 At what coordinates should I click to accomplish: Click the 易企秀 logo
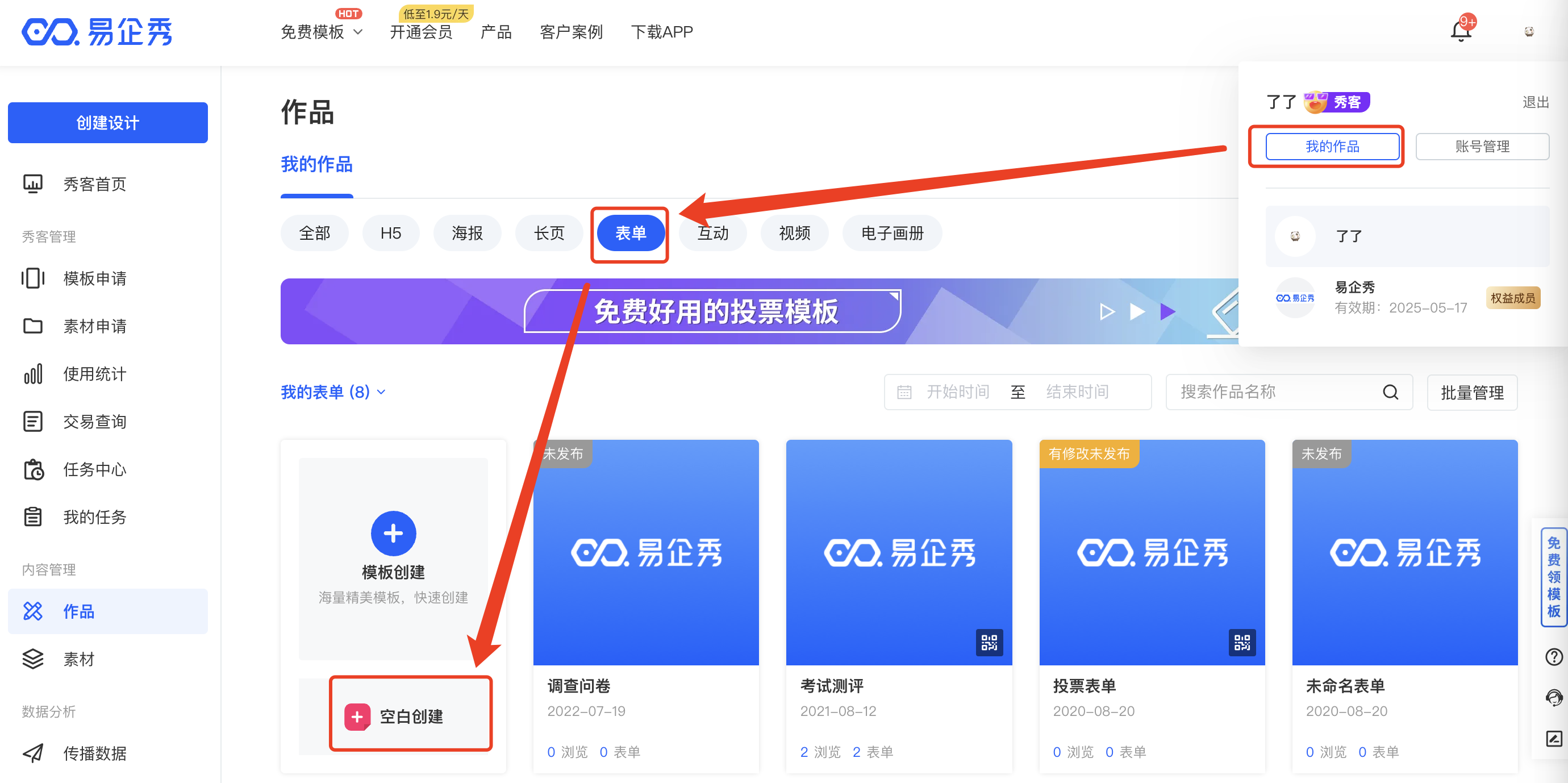point(97,32)
